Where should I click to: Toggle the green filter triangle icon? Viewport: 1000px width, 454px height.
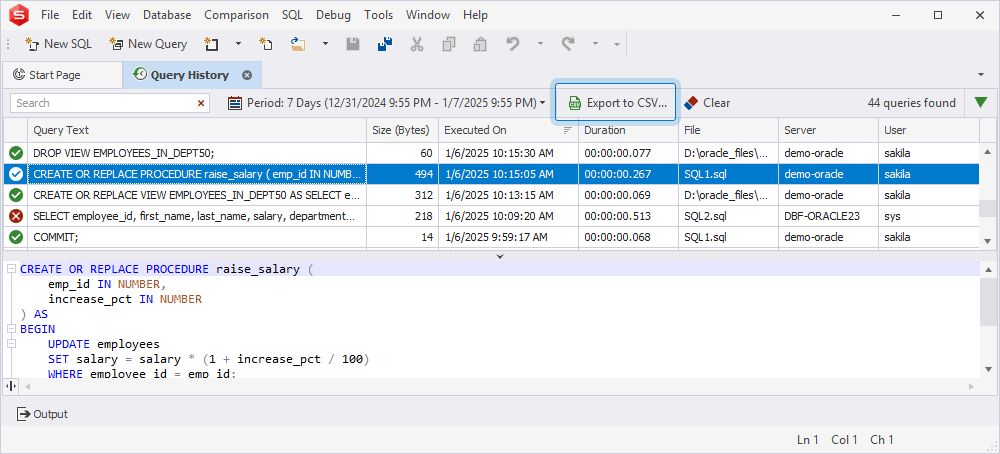(981, 103)
